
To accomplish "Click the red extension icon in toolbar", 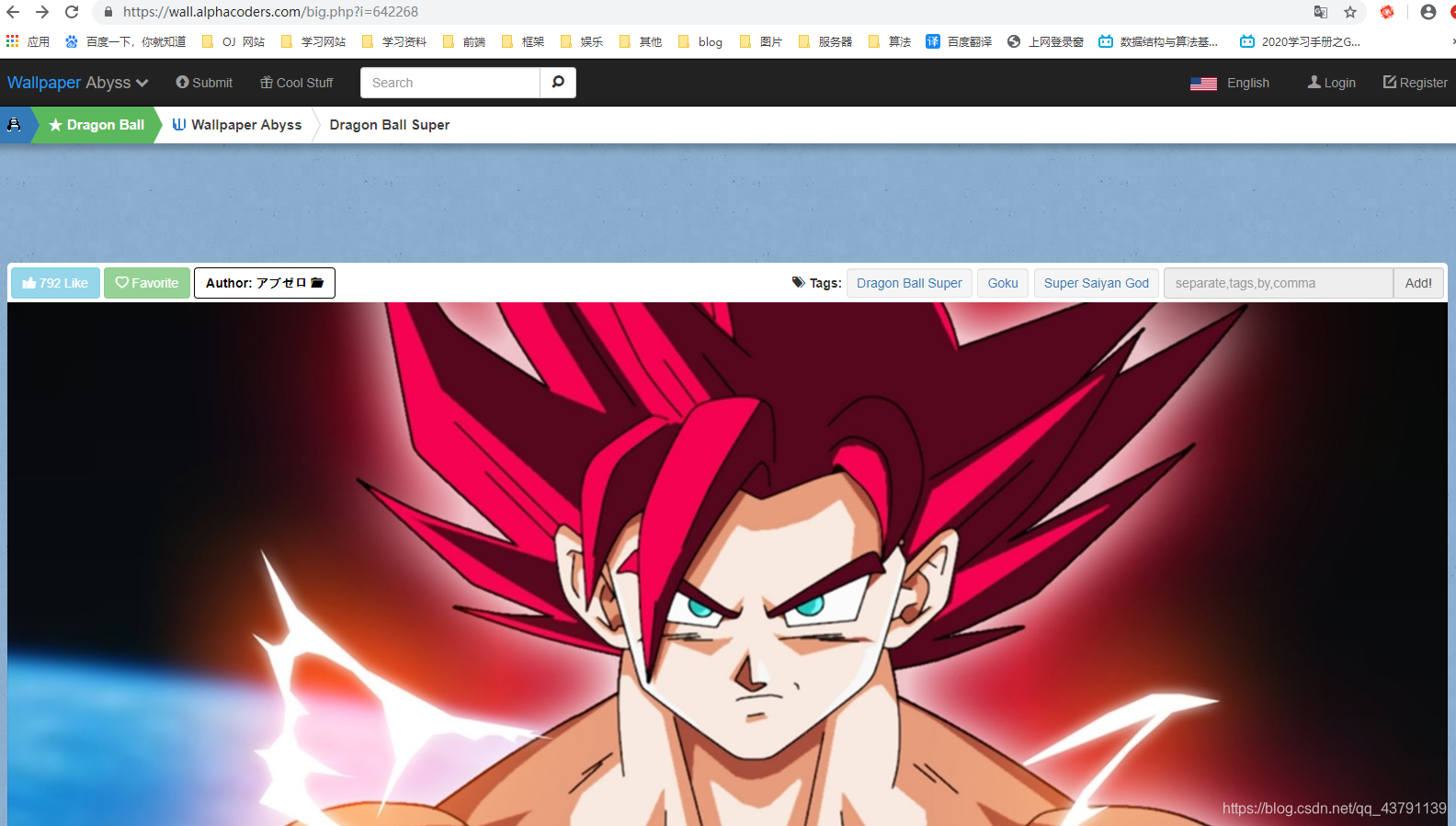I will coord(1387,12).
